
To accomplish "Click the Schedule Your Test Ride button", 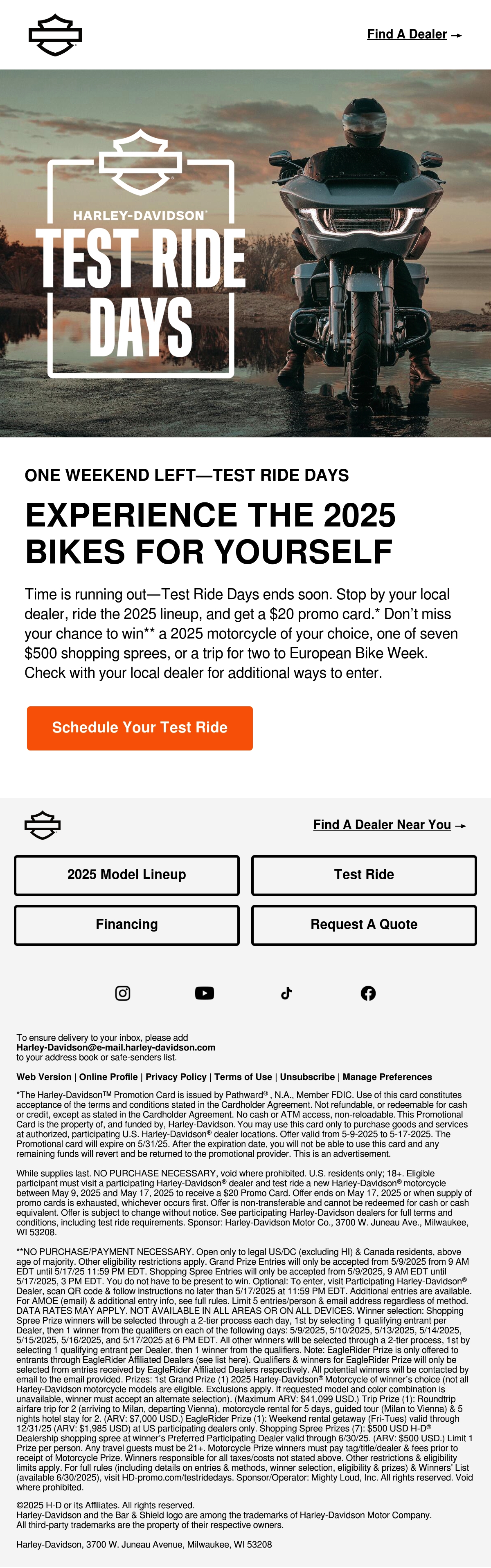I will (x=140, y=728).
